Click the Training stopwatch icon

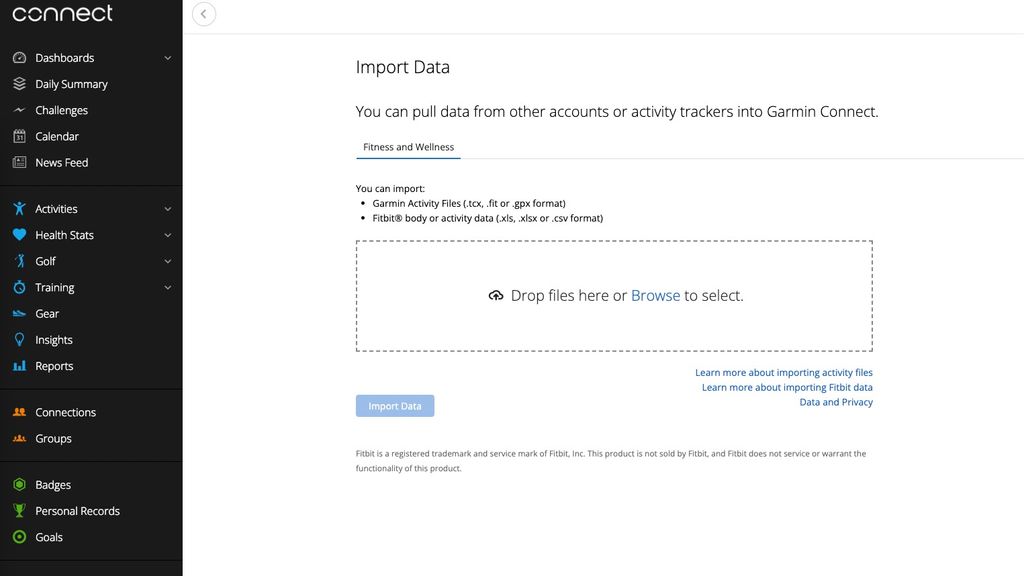19,287
